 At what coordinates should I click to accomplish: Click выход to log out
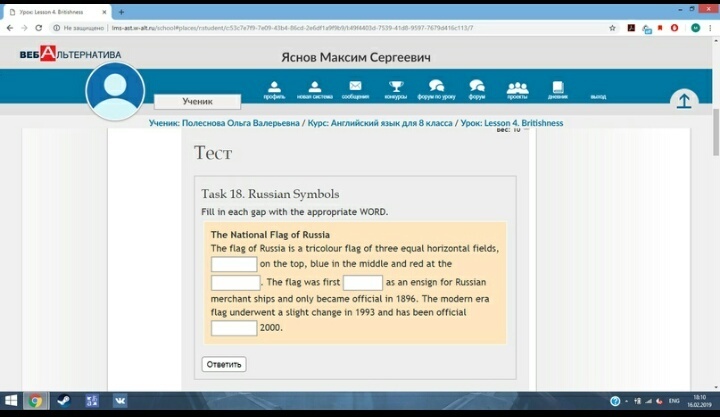[x=598, y=96]
